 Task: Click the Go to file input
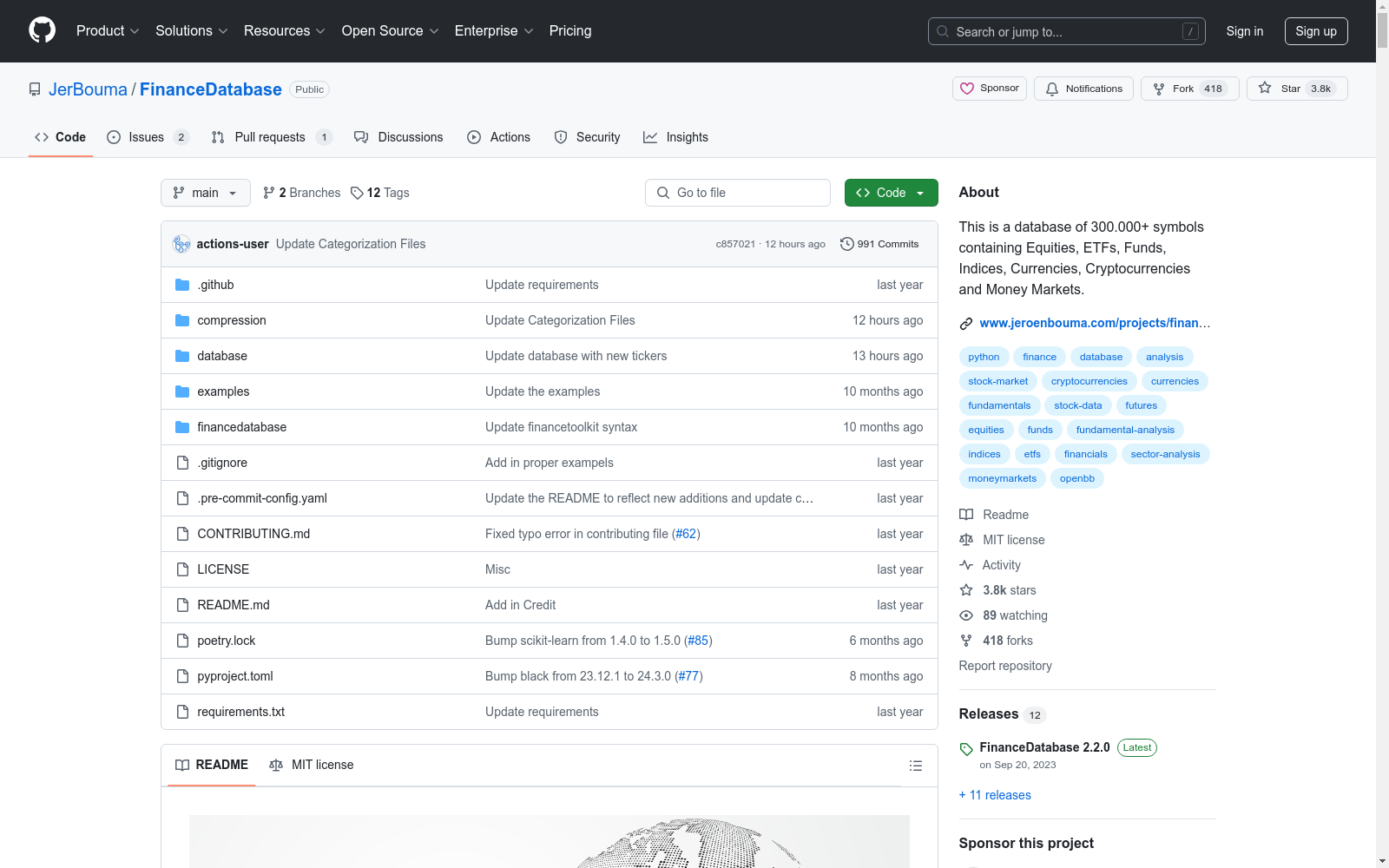tap(738, 193)
